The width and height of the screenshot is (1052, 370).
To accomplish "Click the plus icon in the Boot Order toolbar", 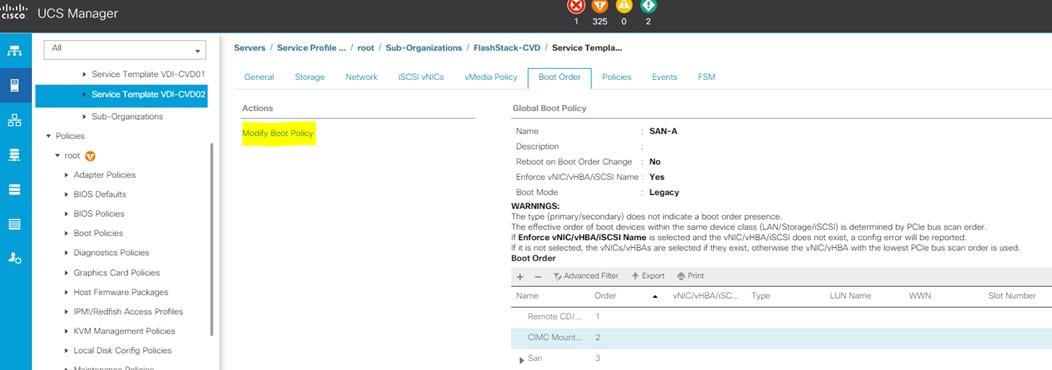I will (520, 276).
